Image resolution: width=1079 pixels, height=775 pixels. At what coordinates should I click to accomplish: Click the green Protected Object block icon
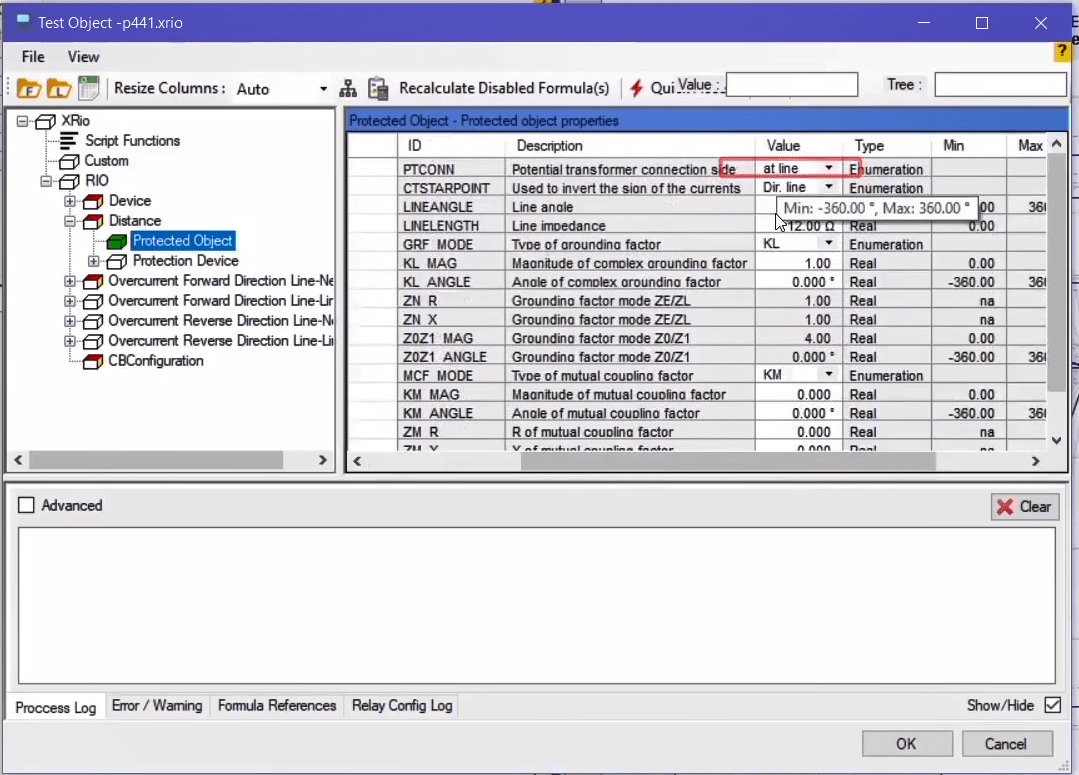click(x=117, y=241)
